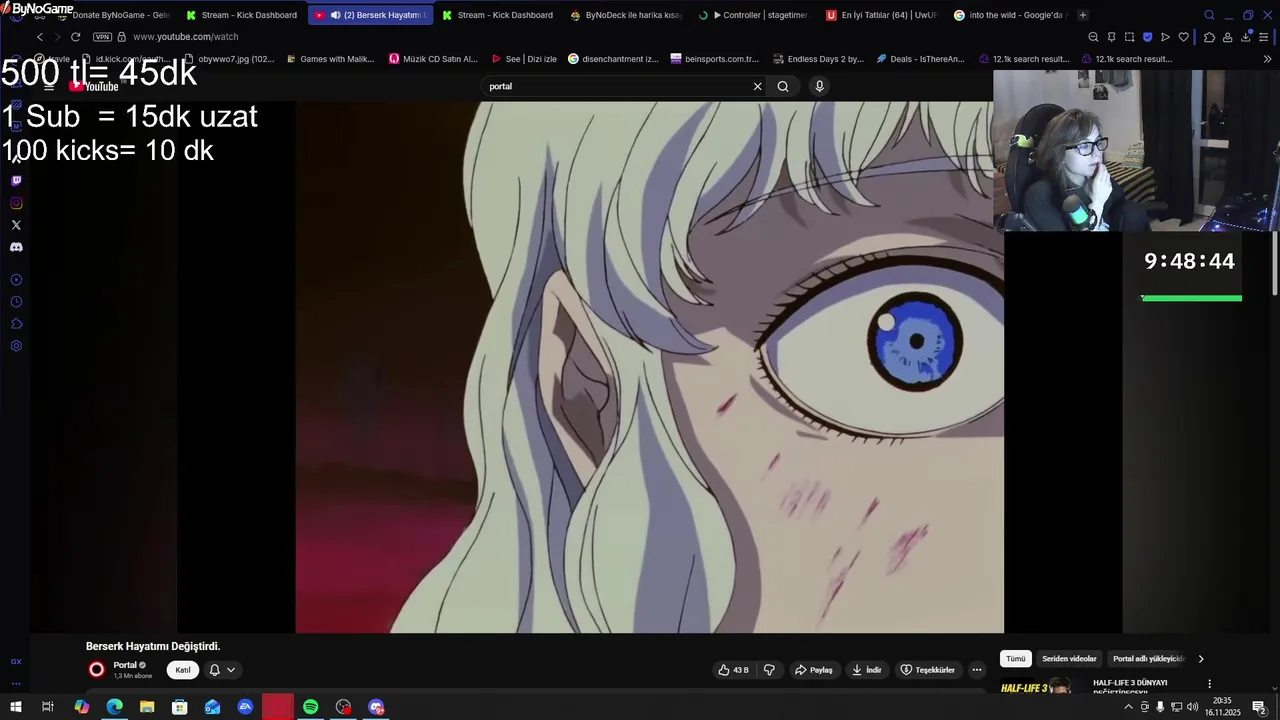Dislike the Berserk video
Viewport: 1280px width, 720px height.
769,670
